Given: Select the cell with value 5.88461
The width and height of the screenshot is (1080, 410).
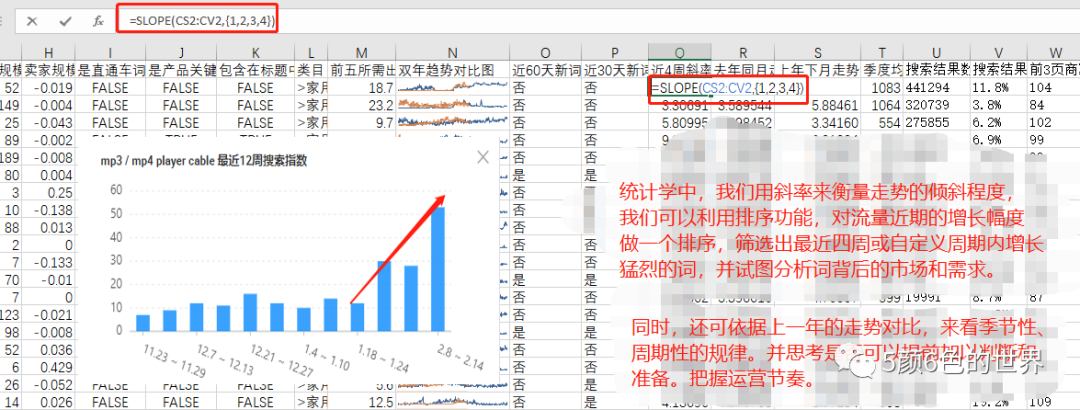Looking at the screenshot, I should pyautogui.click(x=818, y=105).
